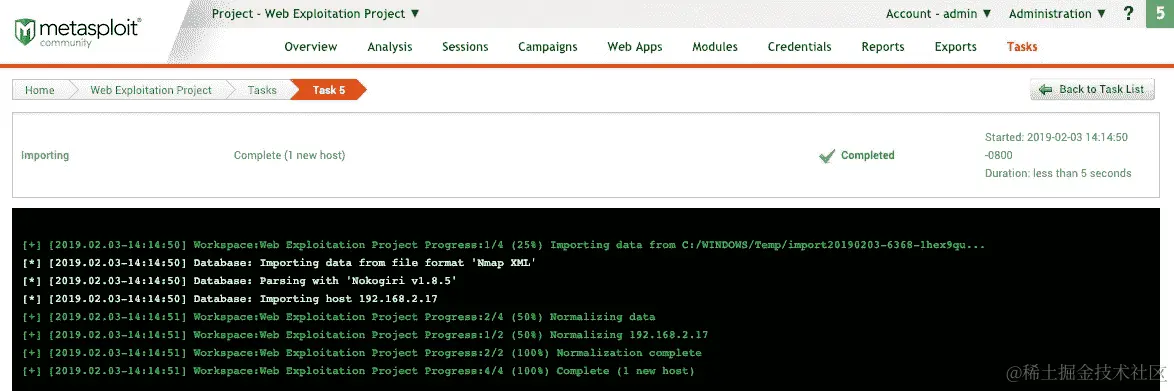Select the Campaigns tab

click(547, 46)
